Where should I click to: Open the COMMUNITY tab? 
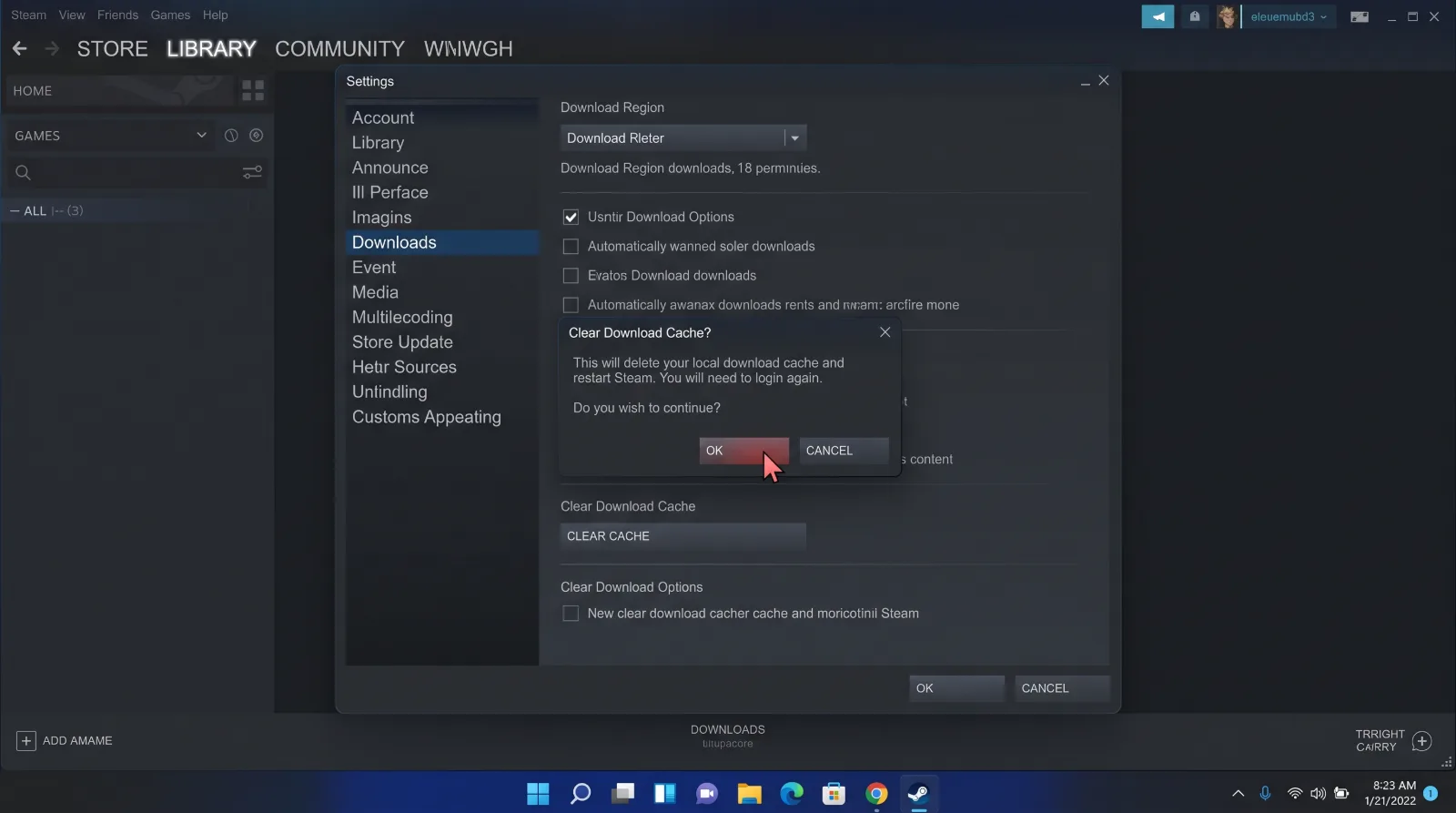click(340, 48)
